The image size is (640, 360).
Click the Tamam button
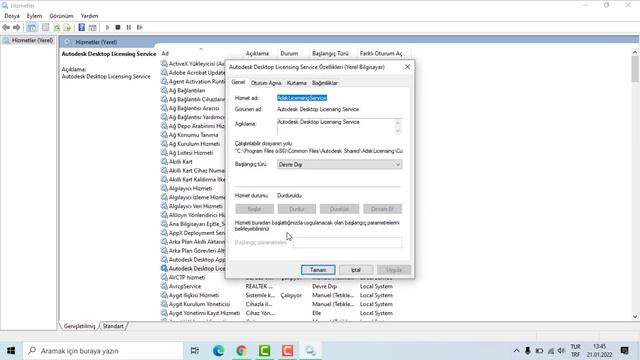318,270
